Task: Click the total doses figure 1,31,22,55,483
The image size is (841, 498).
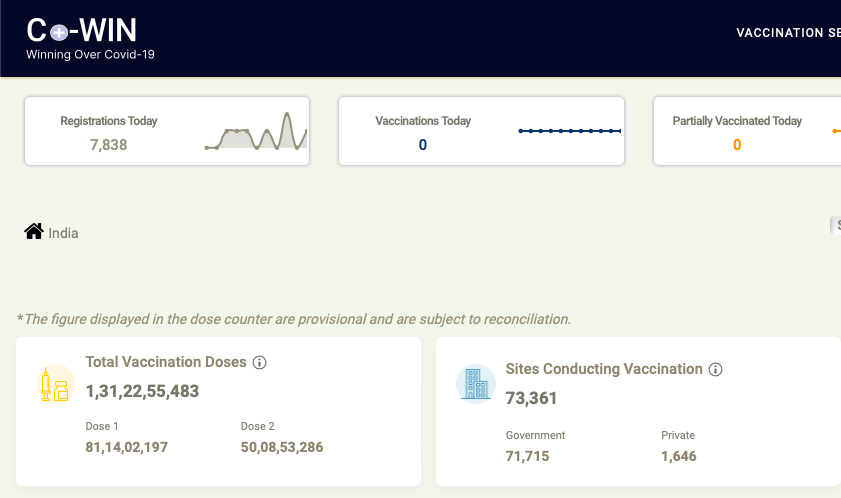Action: point(142,391)
